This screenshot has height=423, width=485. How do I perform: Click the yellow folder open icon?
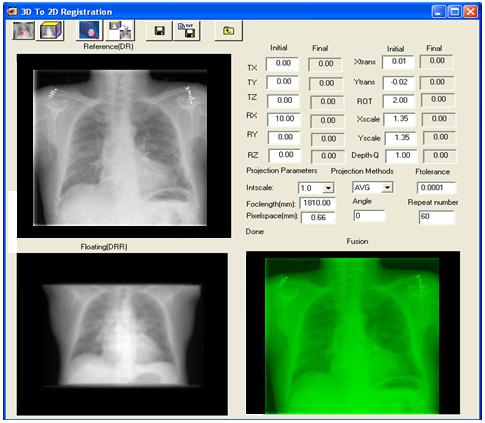click(229, 31)
